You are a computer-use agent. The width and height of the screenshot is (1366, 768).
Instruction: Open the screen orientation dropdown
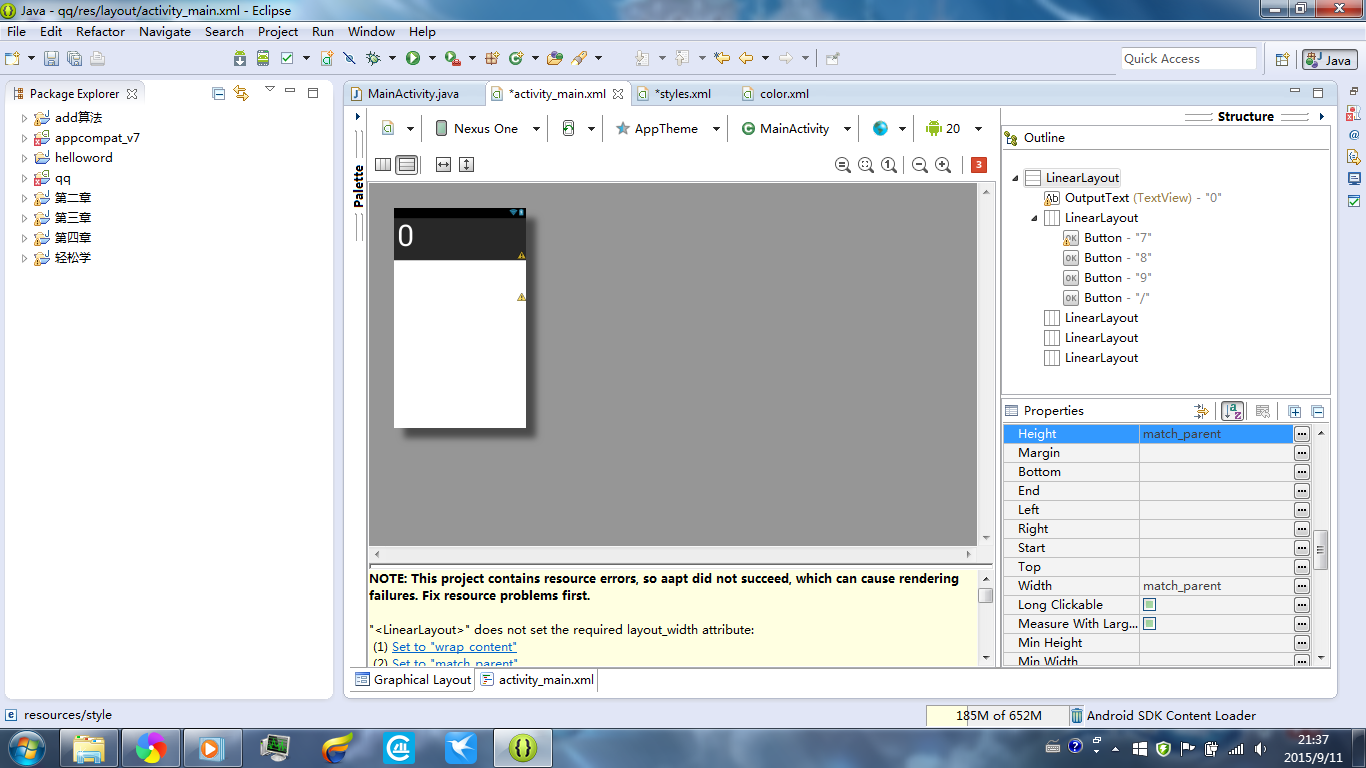coord(579,129)
